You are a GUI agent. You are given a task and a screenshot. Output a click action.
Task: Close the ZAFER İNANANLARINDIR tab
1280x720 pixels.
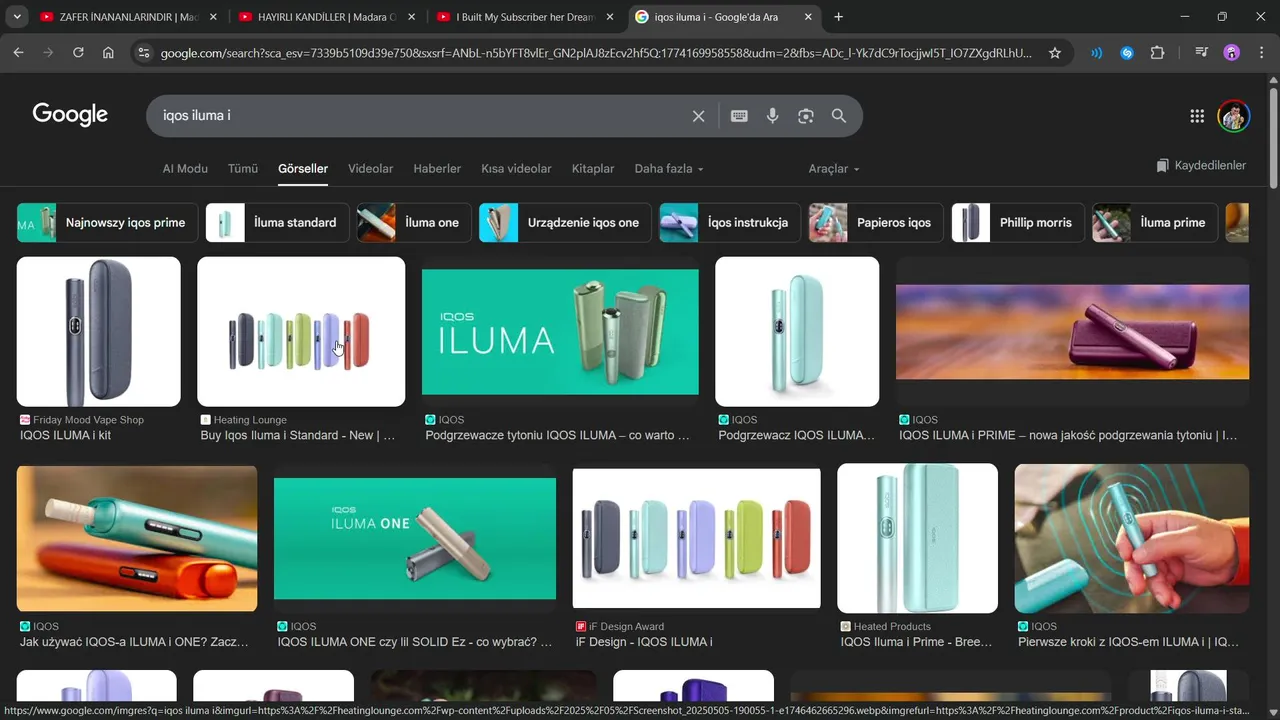(x=213, y=17)
